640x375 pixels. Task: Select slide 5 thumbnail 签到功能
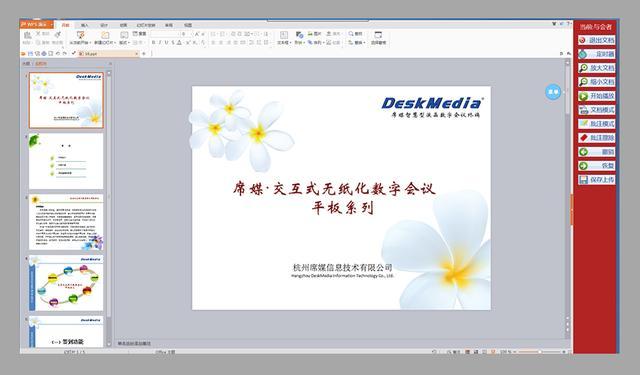pyautogui.click(x=66, y=331)
